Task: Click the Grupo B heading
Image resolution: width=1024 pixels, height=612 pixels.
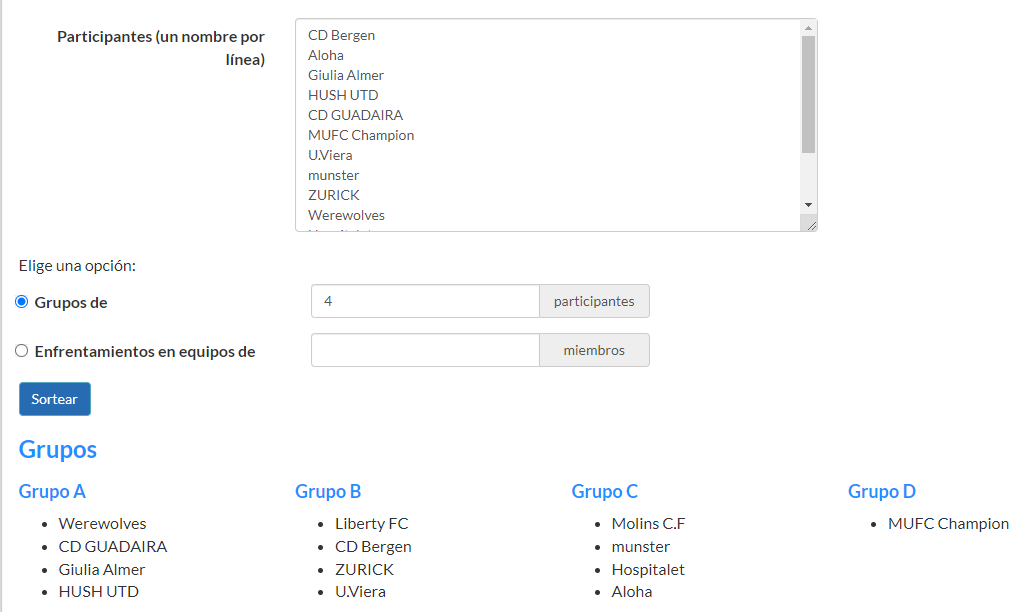Action: tap(328, 491)
